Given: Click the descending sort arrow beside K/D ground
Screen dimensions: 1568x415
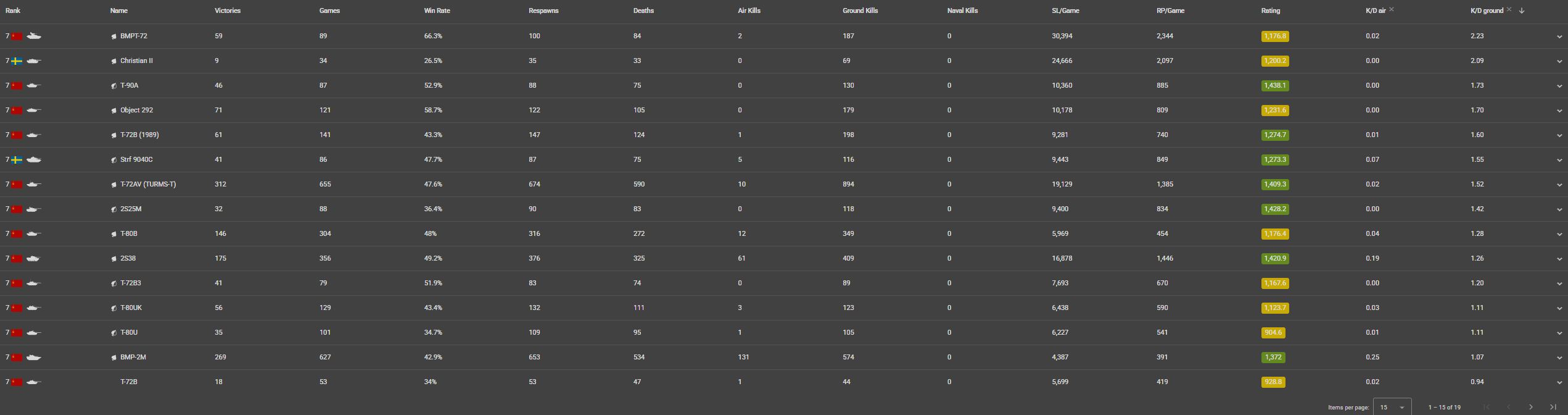Looking at the screenshot, I should pos(1522,10).
